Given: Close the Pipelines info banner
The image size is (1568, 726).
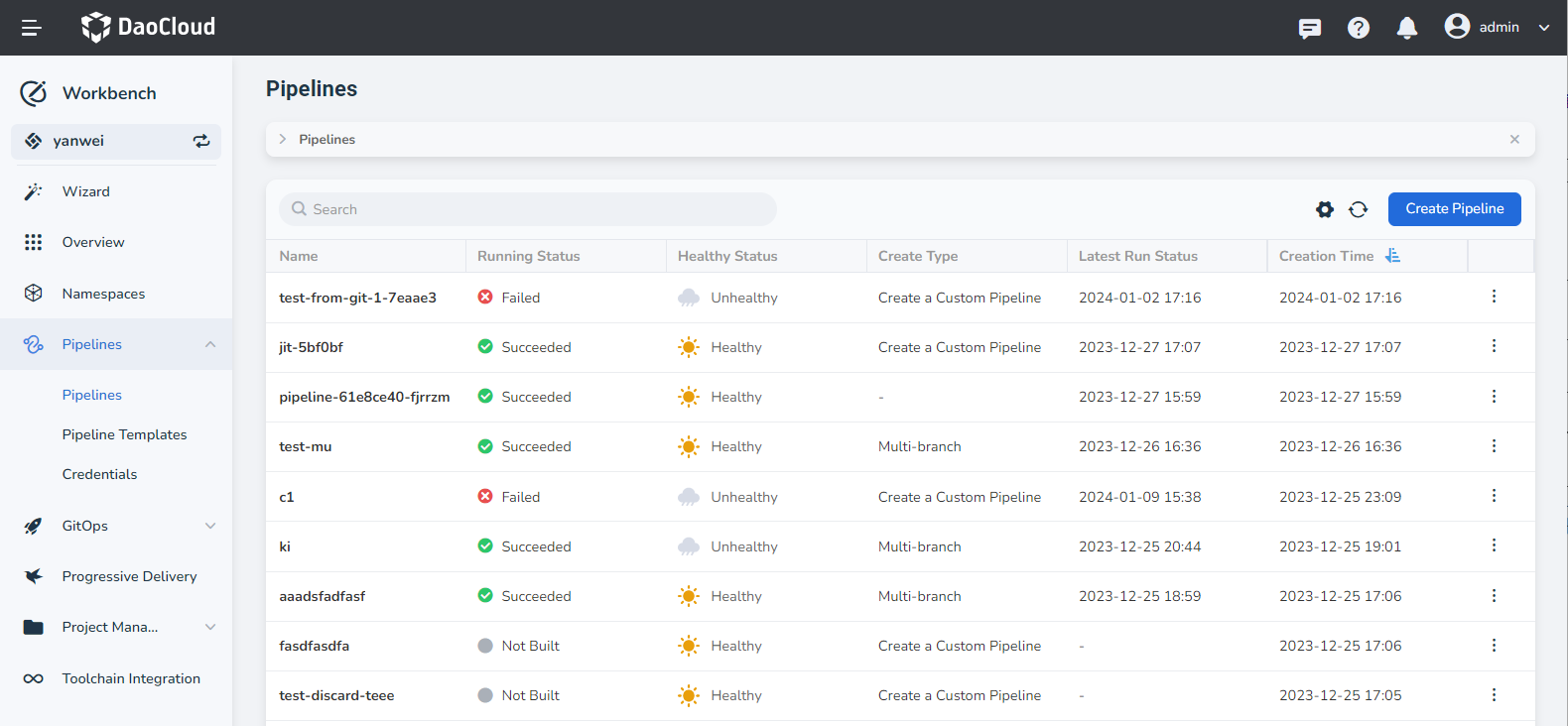Looking at the screenshot, I should tap(1514, 140).
